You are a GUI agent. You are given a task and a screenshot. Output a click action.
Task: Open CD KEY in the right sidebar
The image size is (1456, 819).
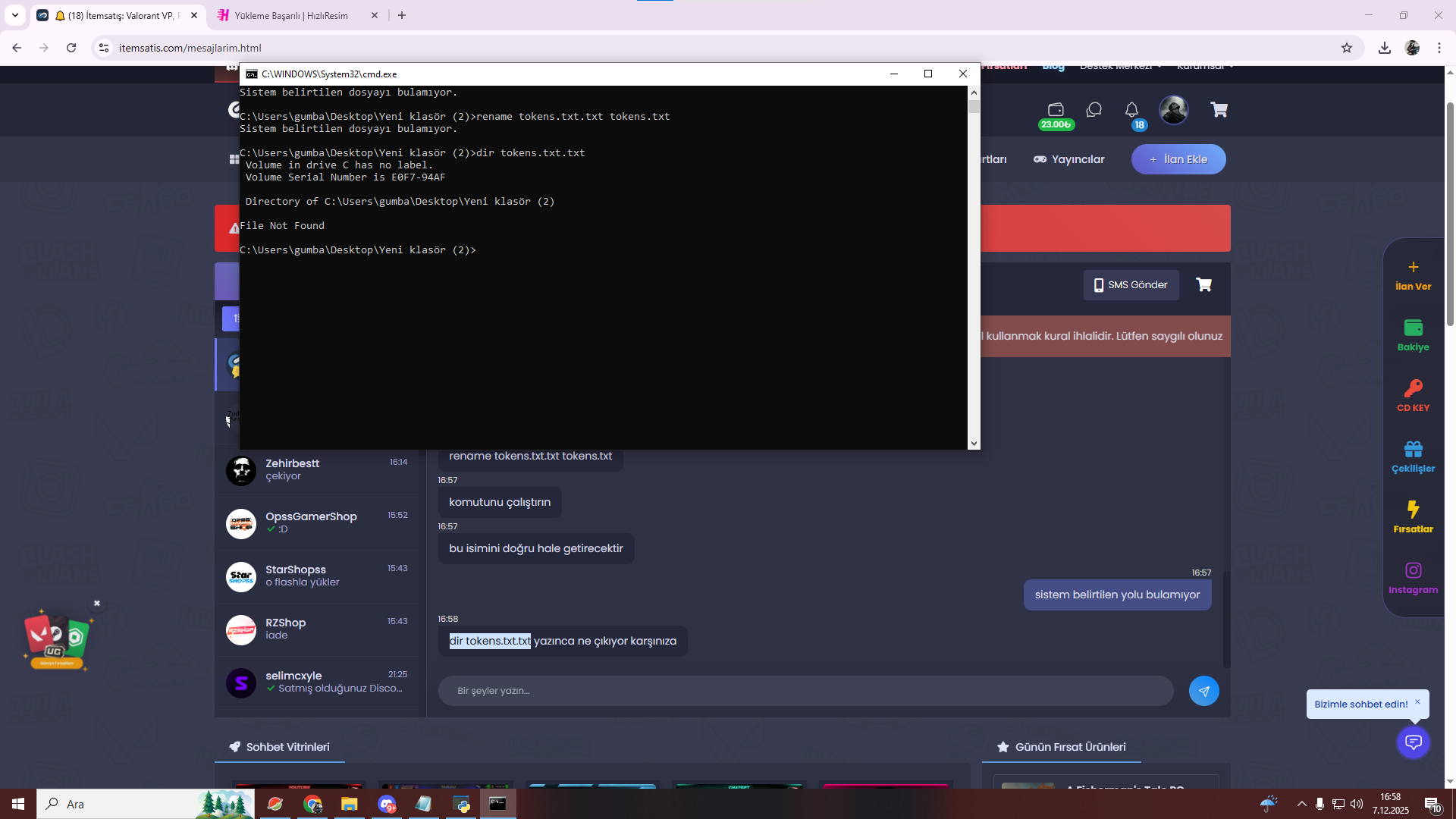click(1413, 397)
